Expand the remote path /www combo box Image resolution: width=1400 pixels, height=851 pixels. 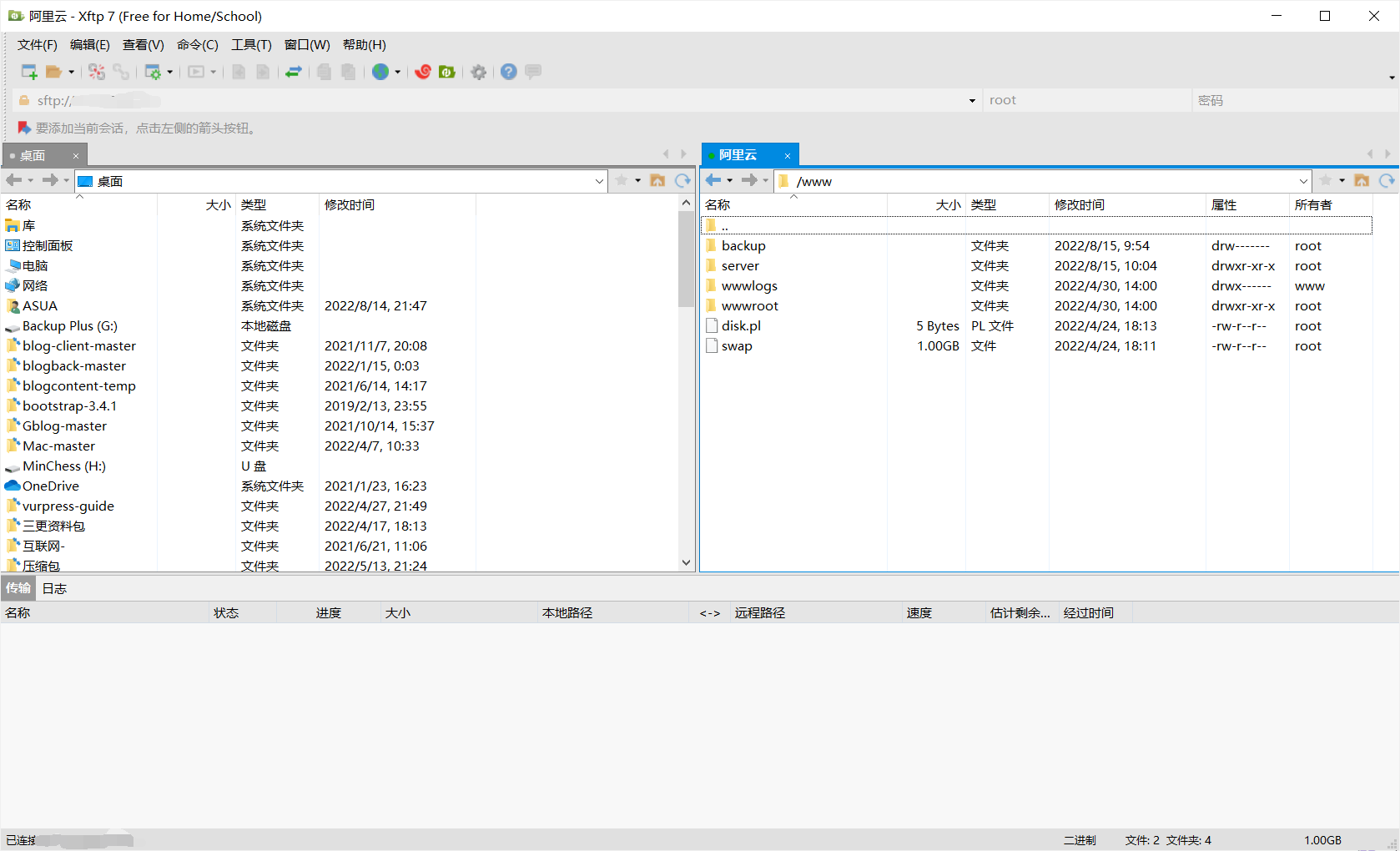click(x=1303, y=181)
